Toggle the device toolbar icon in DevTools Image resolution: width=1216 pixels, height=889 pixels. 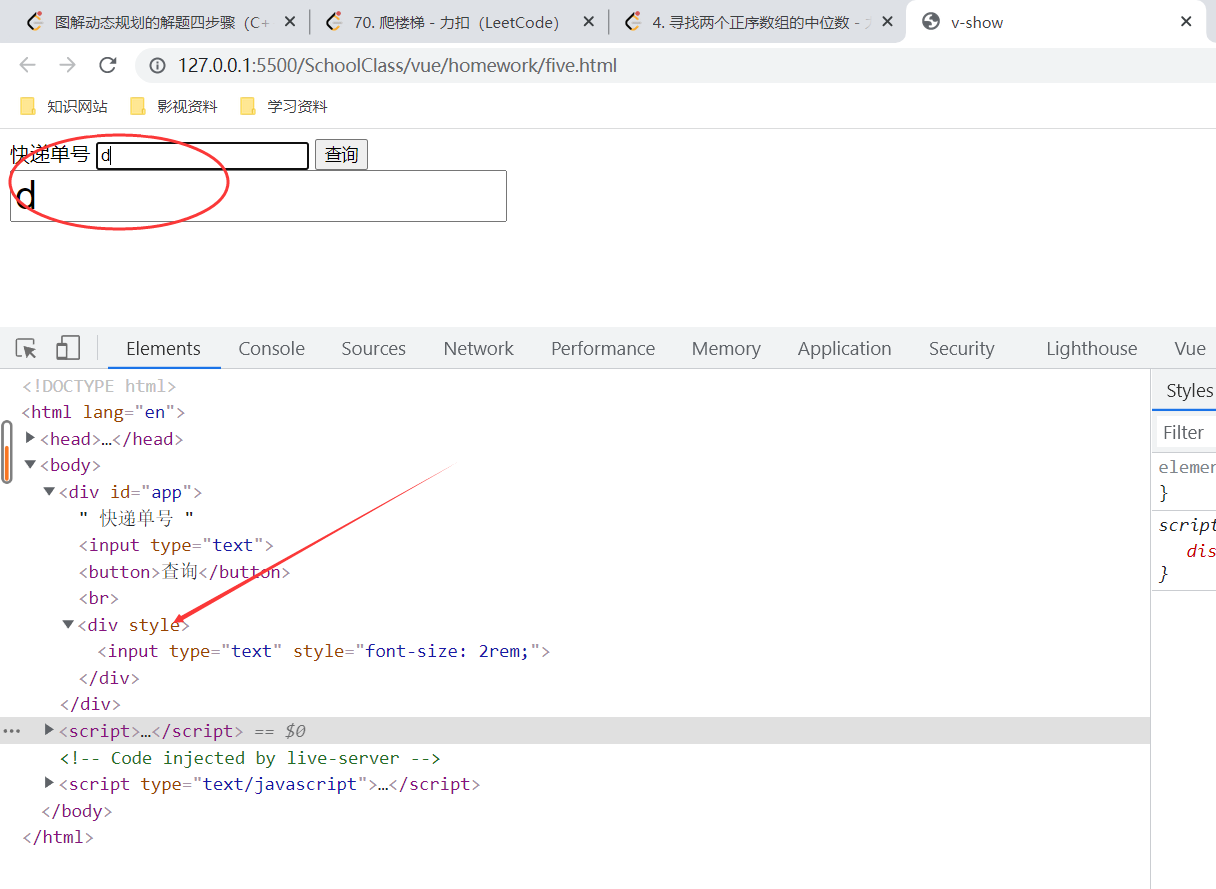(x=67, y=348)
